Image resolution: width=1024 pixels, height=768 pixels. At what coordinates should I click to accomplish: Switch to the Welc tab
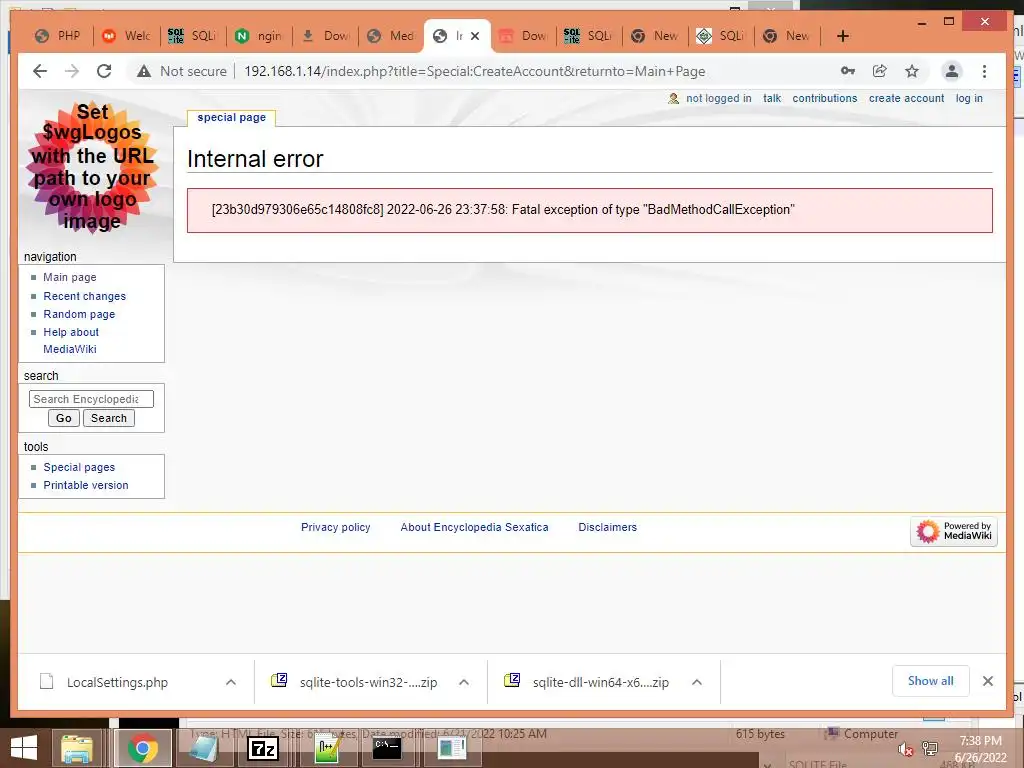pyautogui.click(x=126, y=36)
